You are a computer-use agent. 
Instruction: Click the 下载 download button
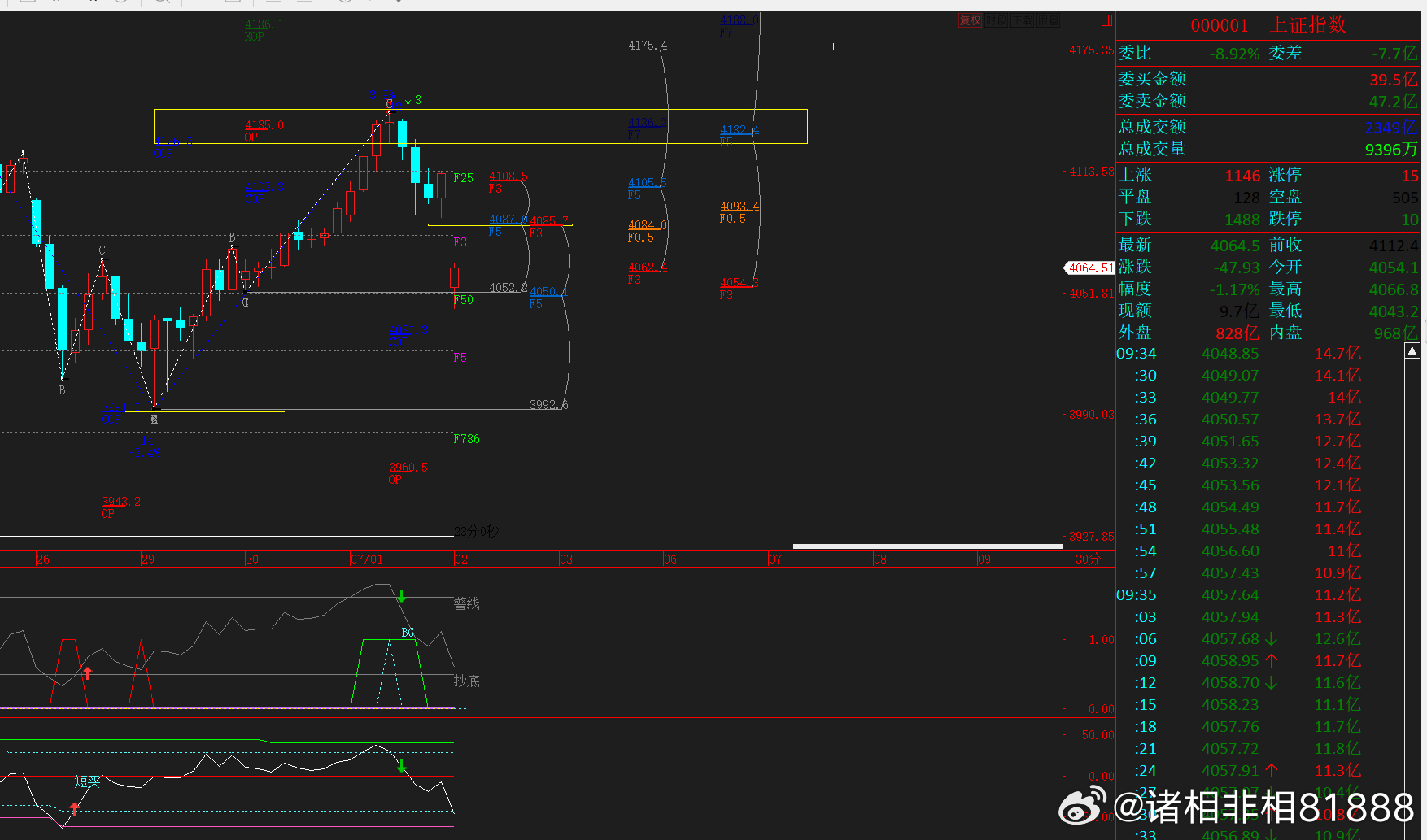coord(1022,20)
